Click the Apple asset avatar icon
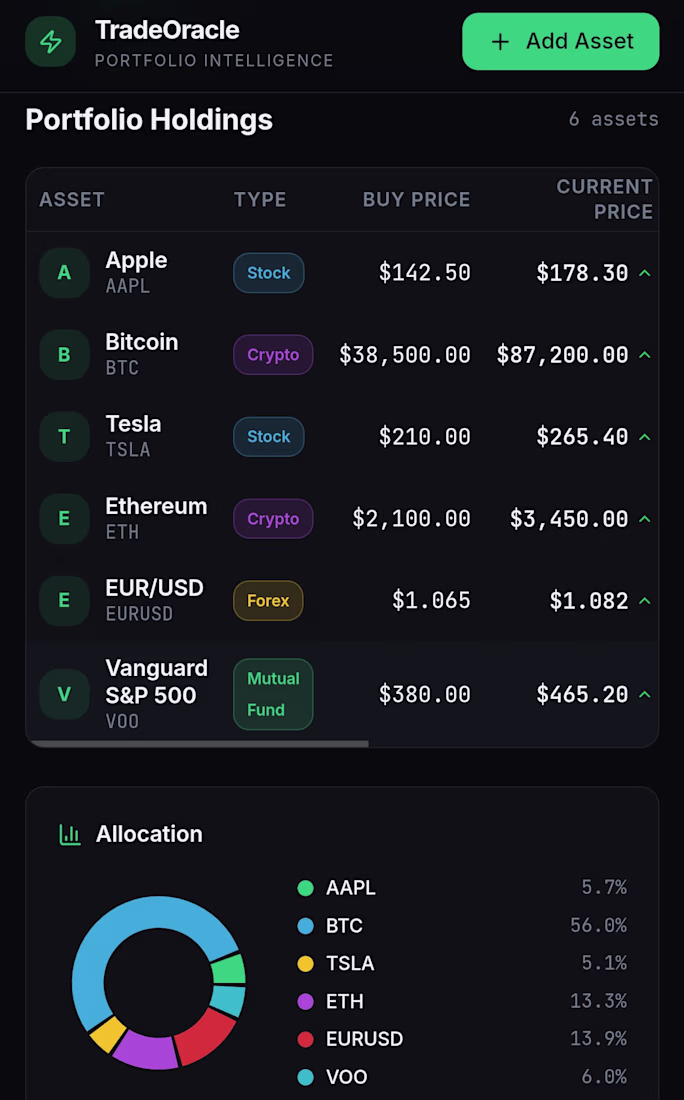684x1100 pixels. 64,273
